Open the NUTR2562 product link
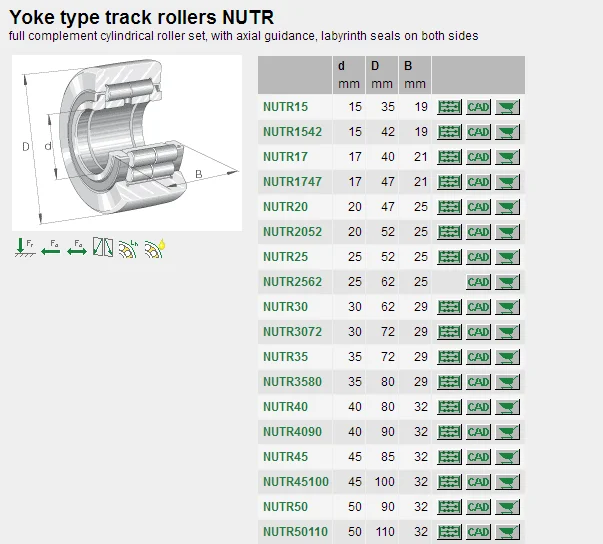The width and height of the screenshot is (603, 544). 292,282
